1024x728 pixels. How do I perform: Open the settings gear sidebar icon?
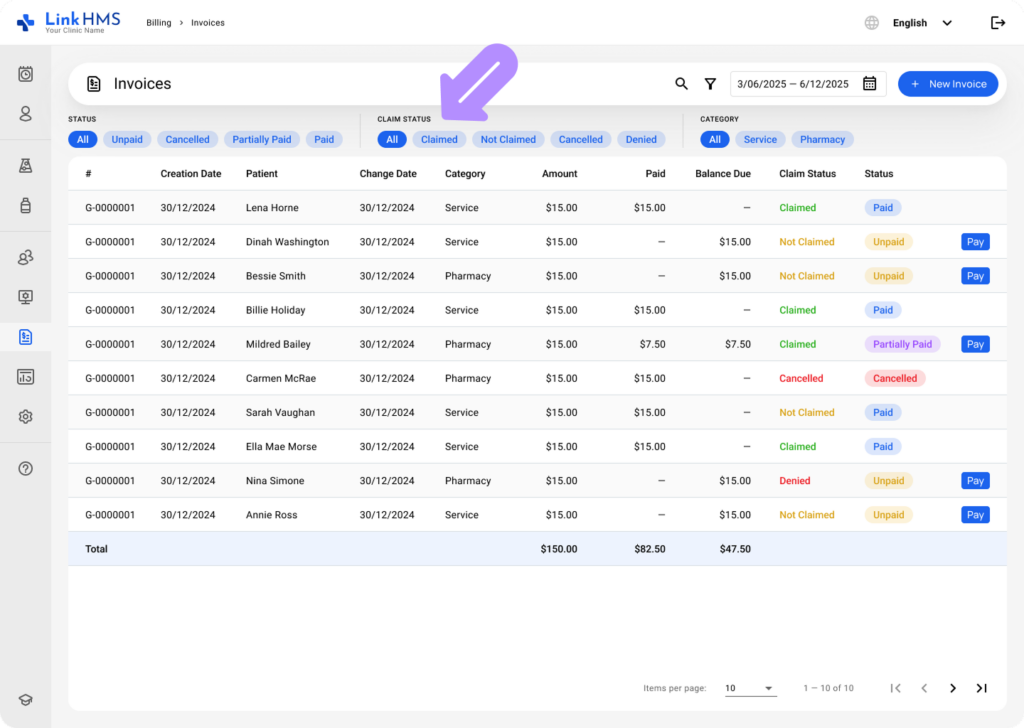[25, 417]
